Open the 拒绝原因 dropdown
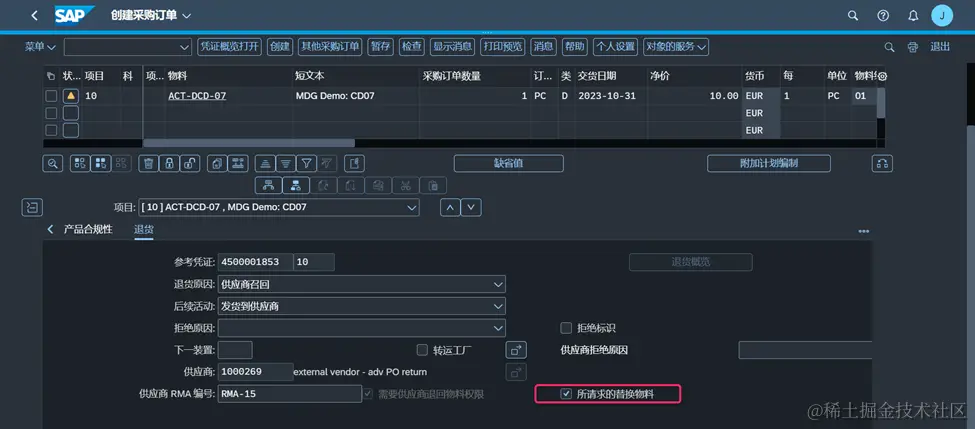 coord(497,328)
